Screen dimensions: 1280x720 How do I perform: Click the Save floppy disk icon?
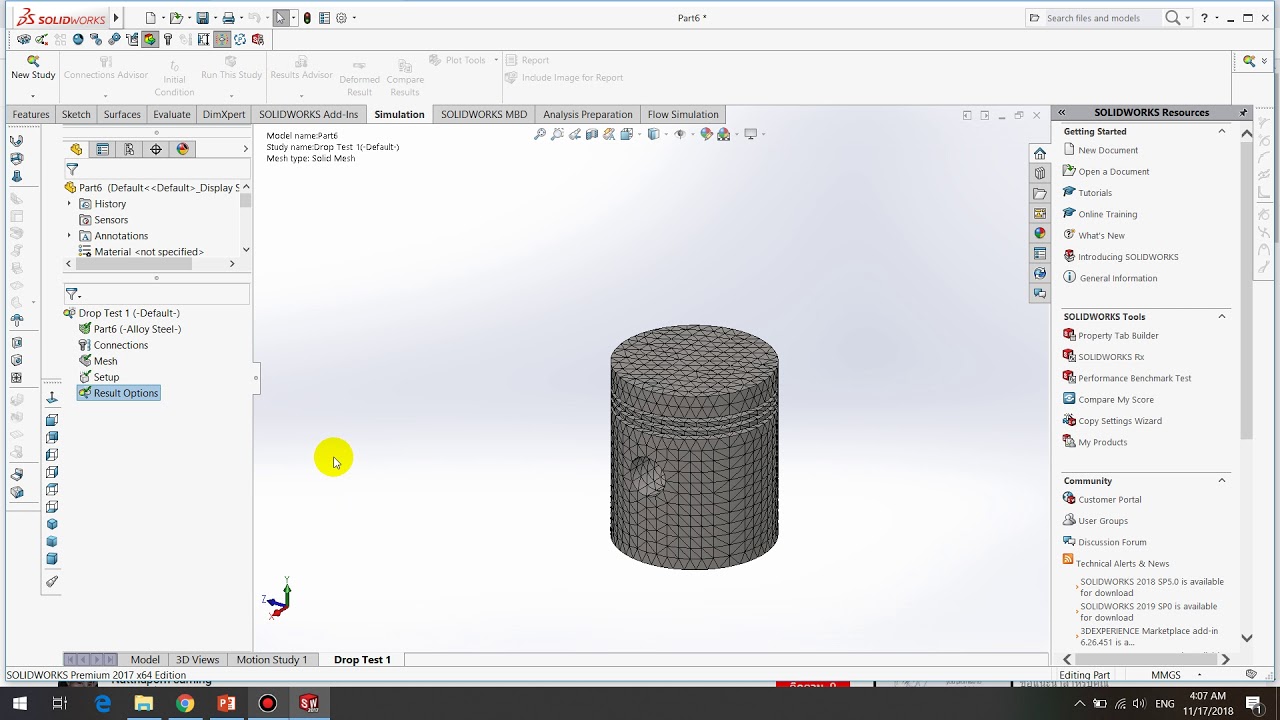coord(203,18)
